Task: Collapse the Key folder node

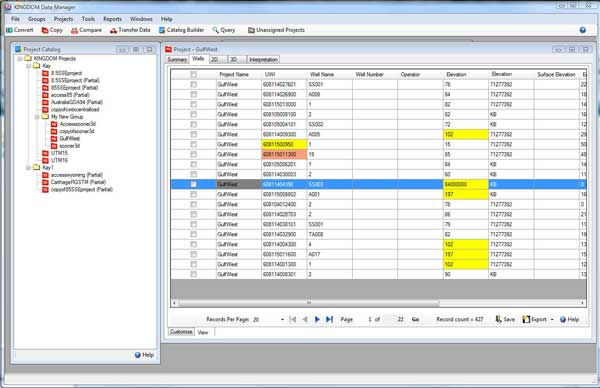Action: [x=28, y=66]
